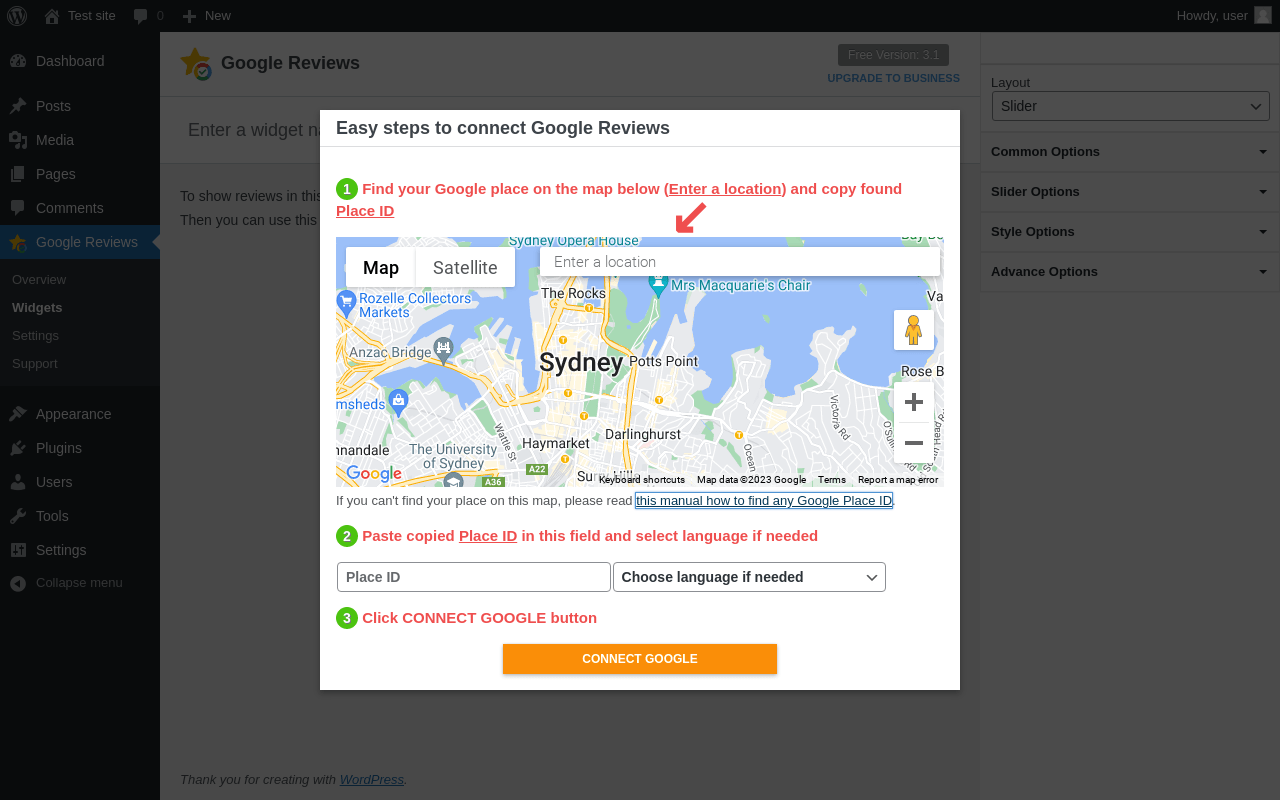
Task: Open the Settings submenu under Google Reviews
Action: tap(35, 336)
